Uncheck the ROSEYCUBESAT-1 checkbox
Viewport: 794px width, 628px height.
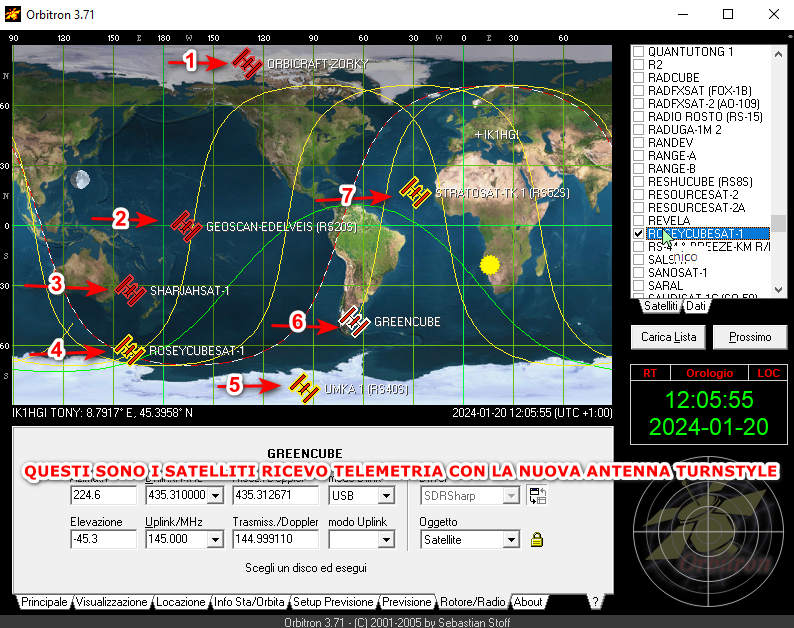tap(639, 233)
